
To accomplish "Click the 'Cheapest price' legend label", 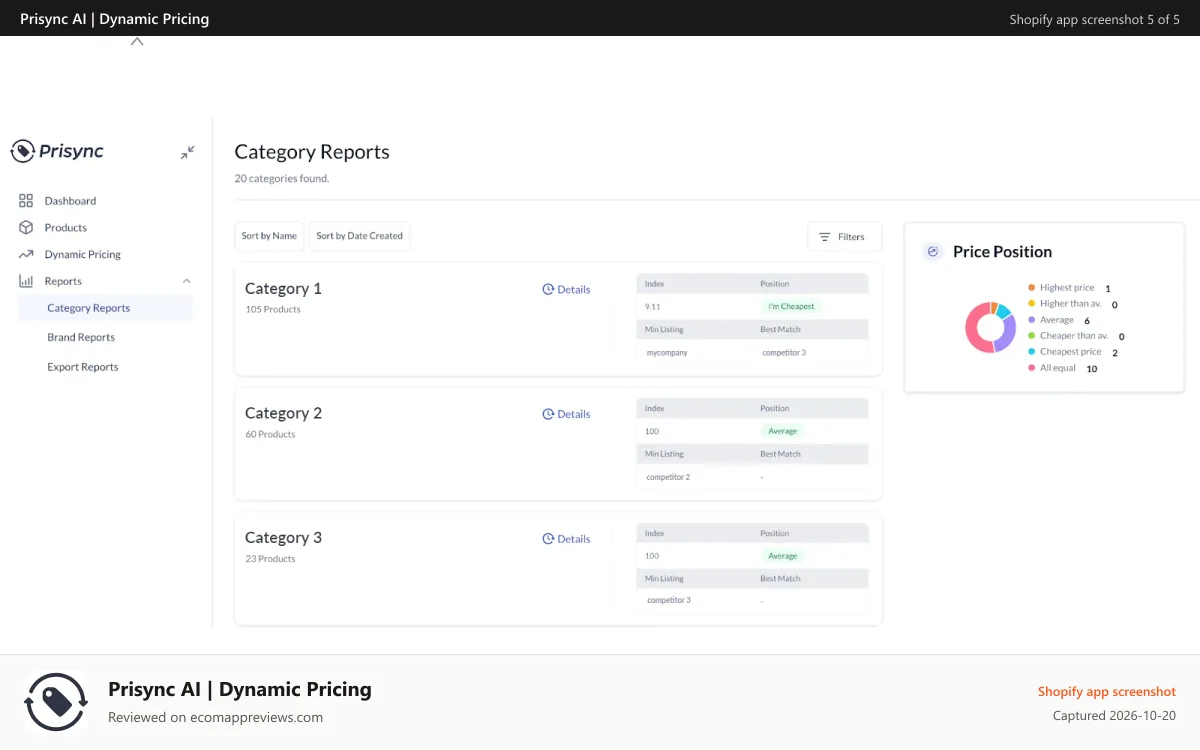I will [1071, 352].
